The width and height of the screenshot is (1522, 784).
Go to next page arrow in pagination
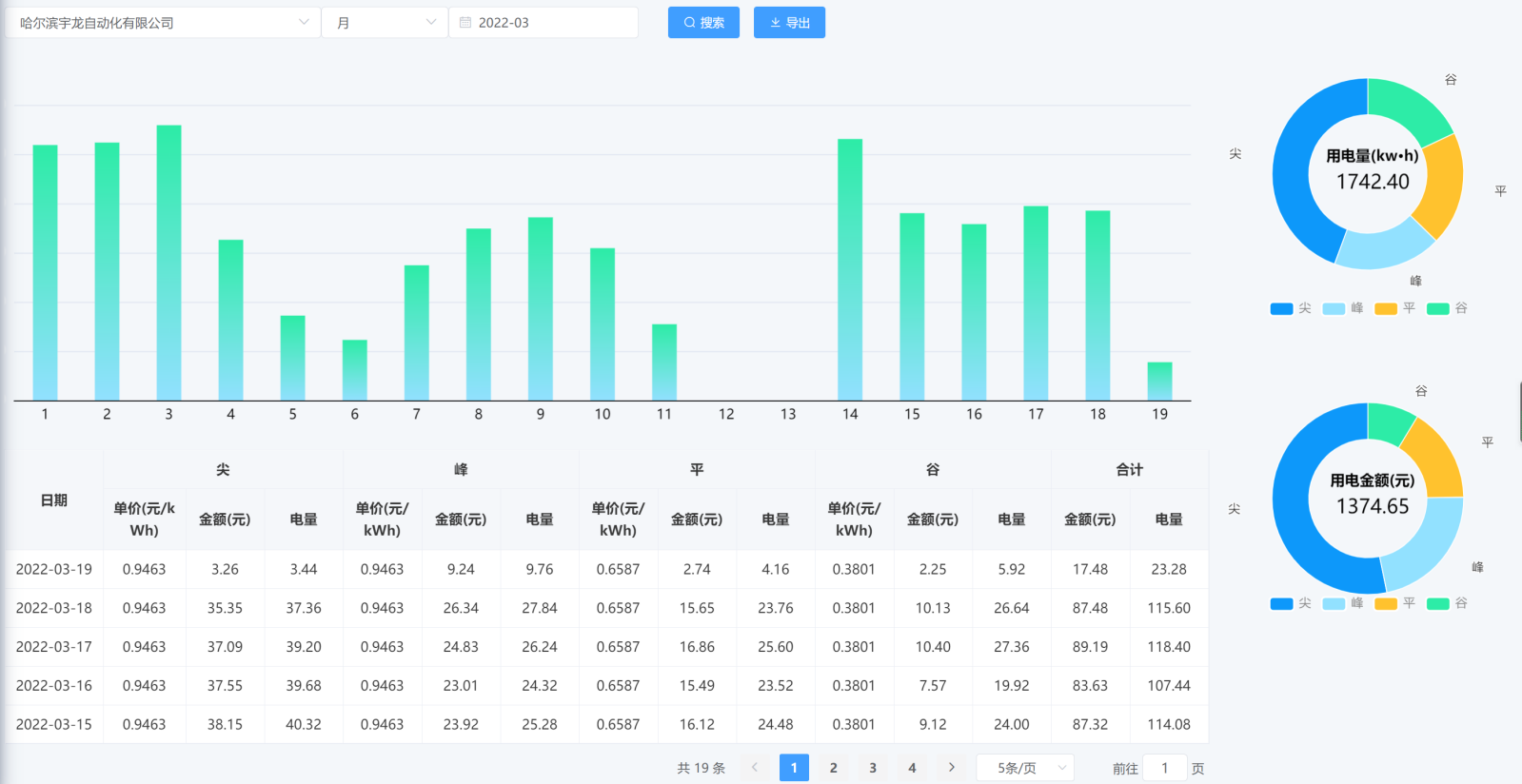coord(951,767)
